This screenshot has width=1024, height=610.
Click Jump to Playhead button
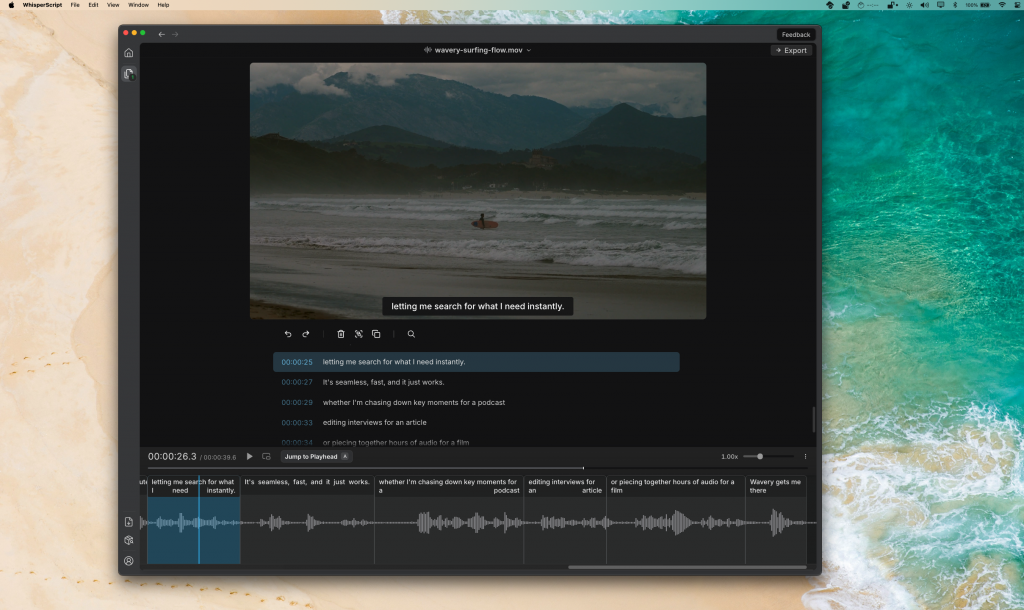[x=316, y=457]
